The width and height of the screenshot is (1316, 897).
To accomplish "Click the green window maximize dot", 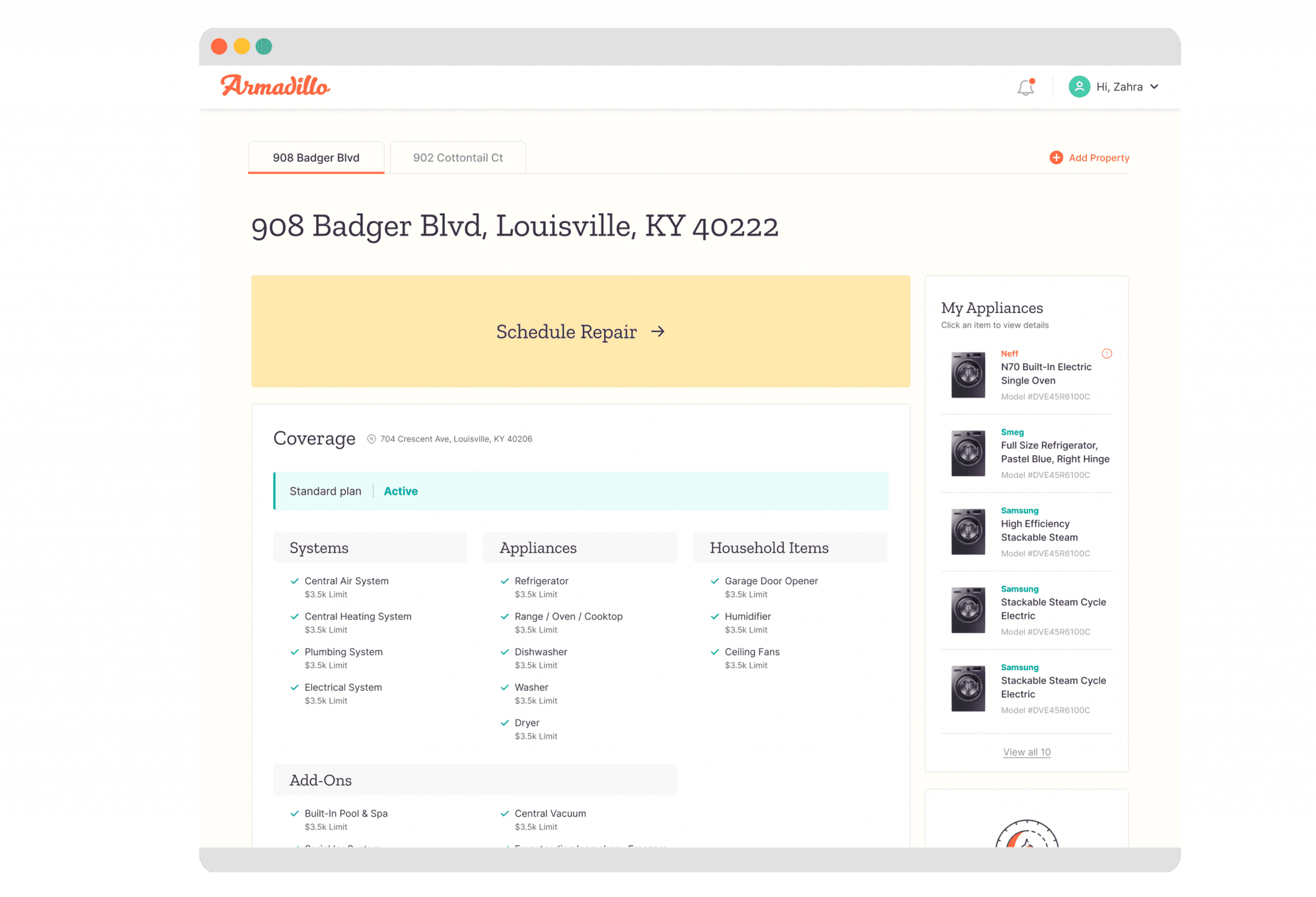I will coord(263,46).
